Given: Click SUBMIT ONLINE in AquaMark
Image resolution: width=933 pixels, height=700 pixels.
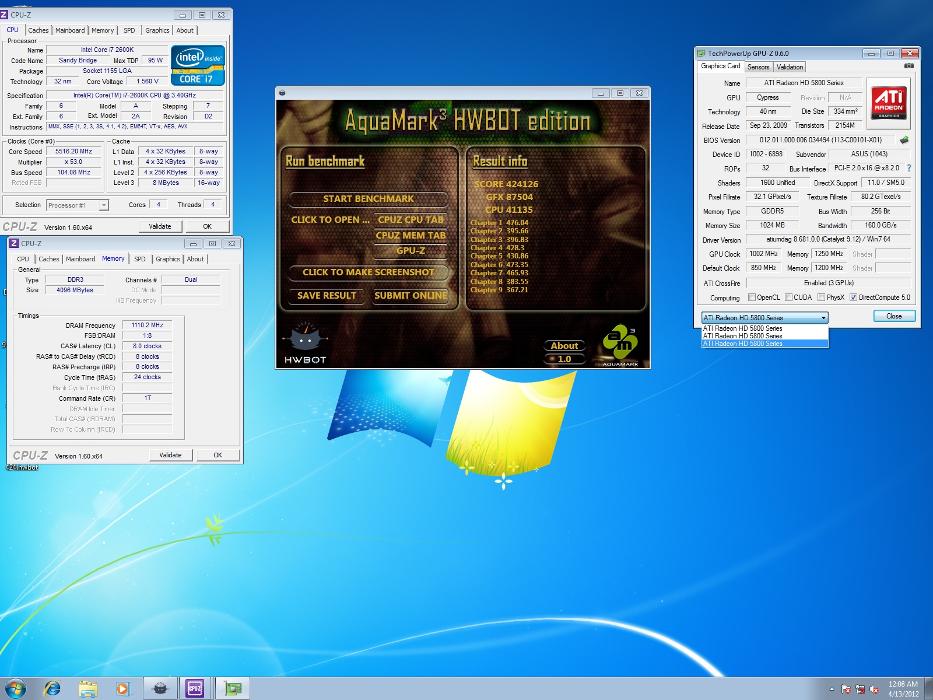Looking at the screenshot, I should (x=411, y=295).
